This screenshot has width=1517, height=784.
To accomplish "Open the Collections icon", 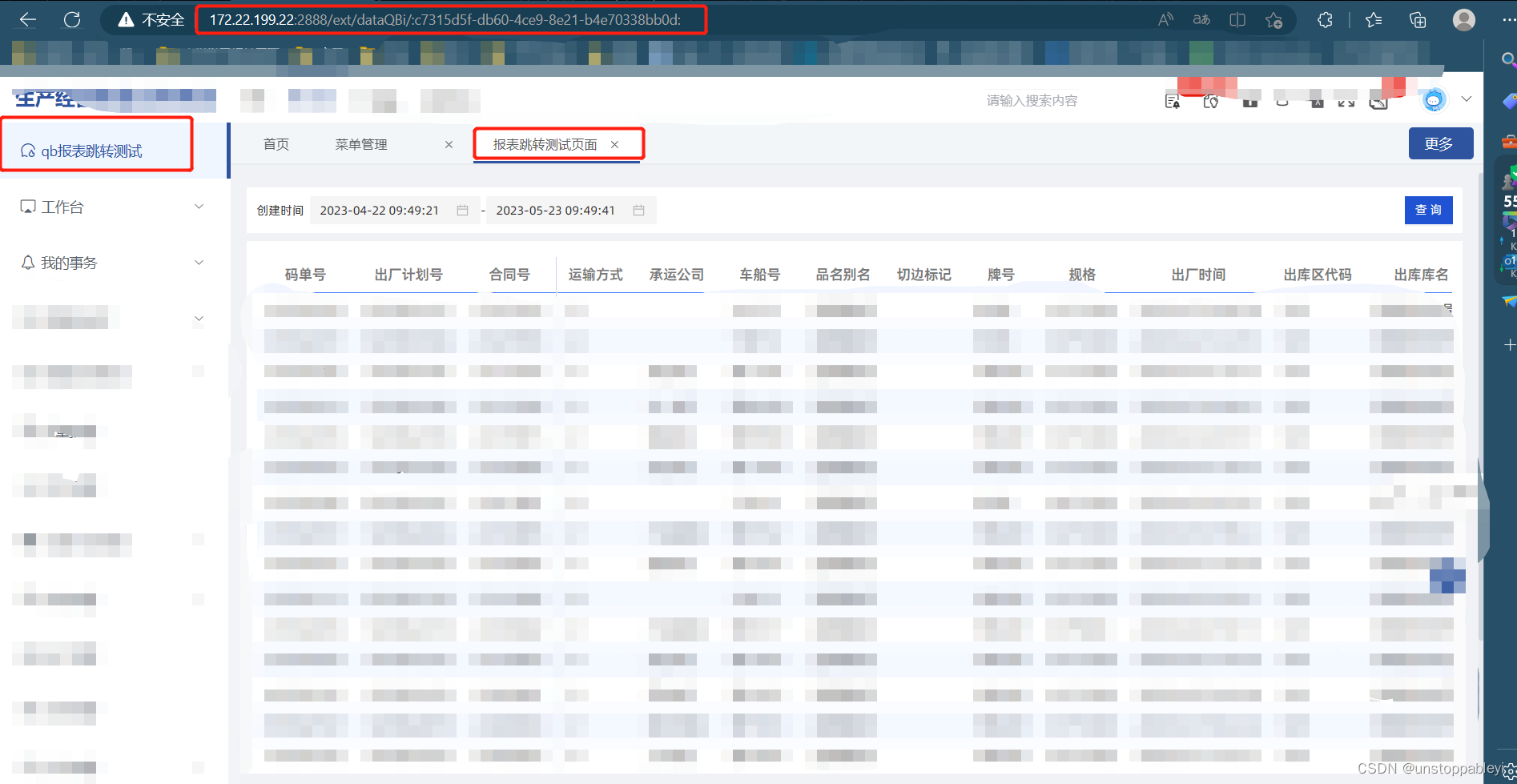I will click(1418, 19).
